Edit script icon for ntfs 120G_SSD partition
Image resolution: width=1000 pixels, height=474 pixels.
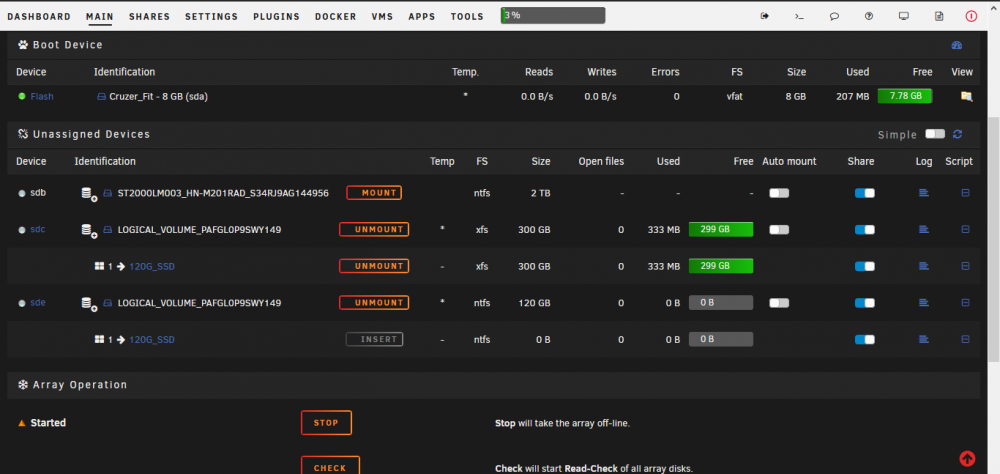pos(966,339)
